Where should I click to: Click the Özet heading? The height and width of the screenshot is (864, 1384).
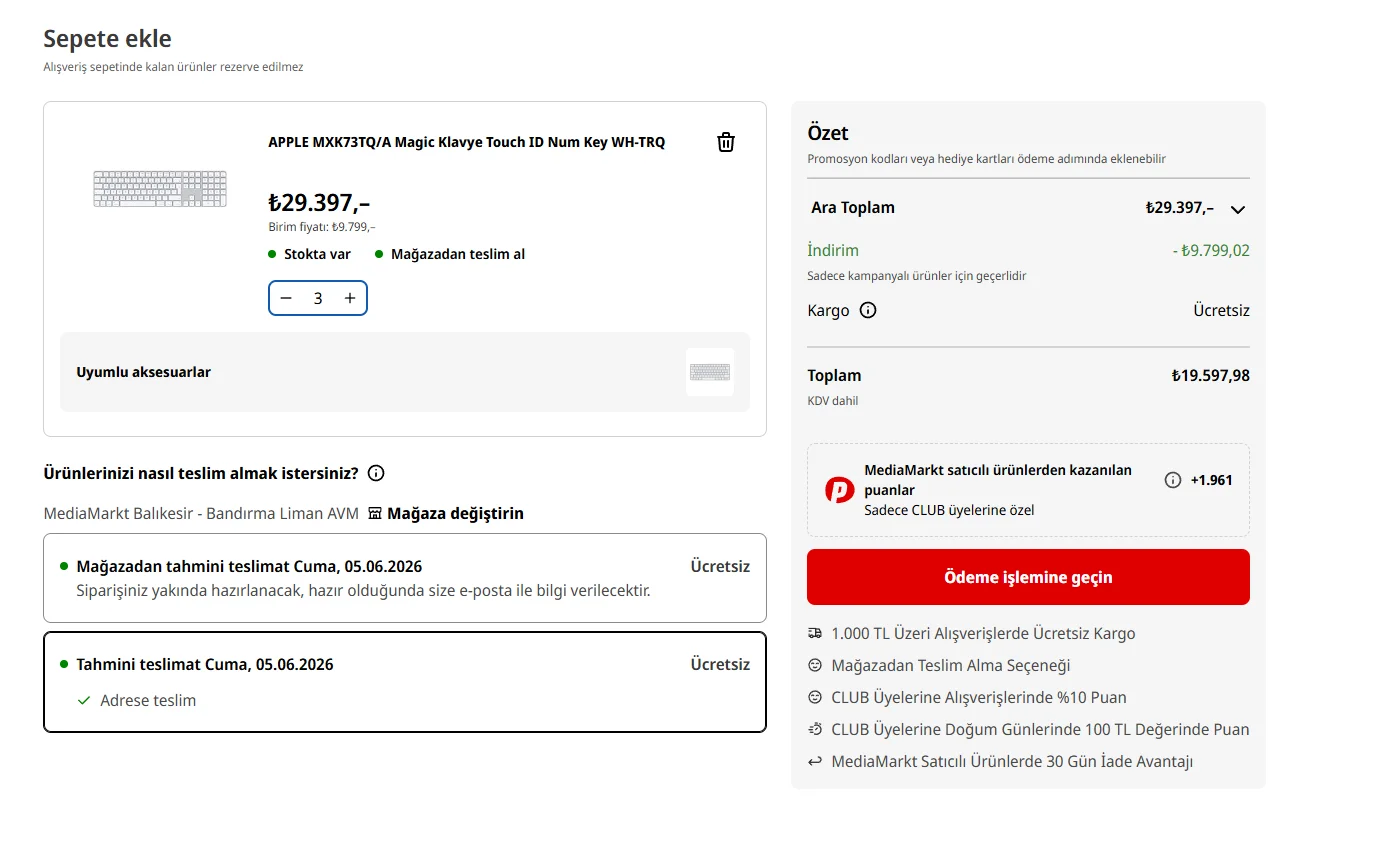[x=828, y=133]
